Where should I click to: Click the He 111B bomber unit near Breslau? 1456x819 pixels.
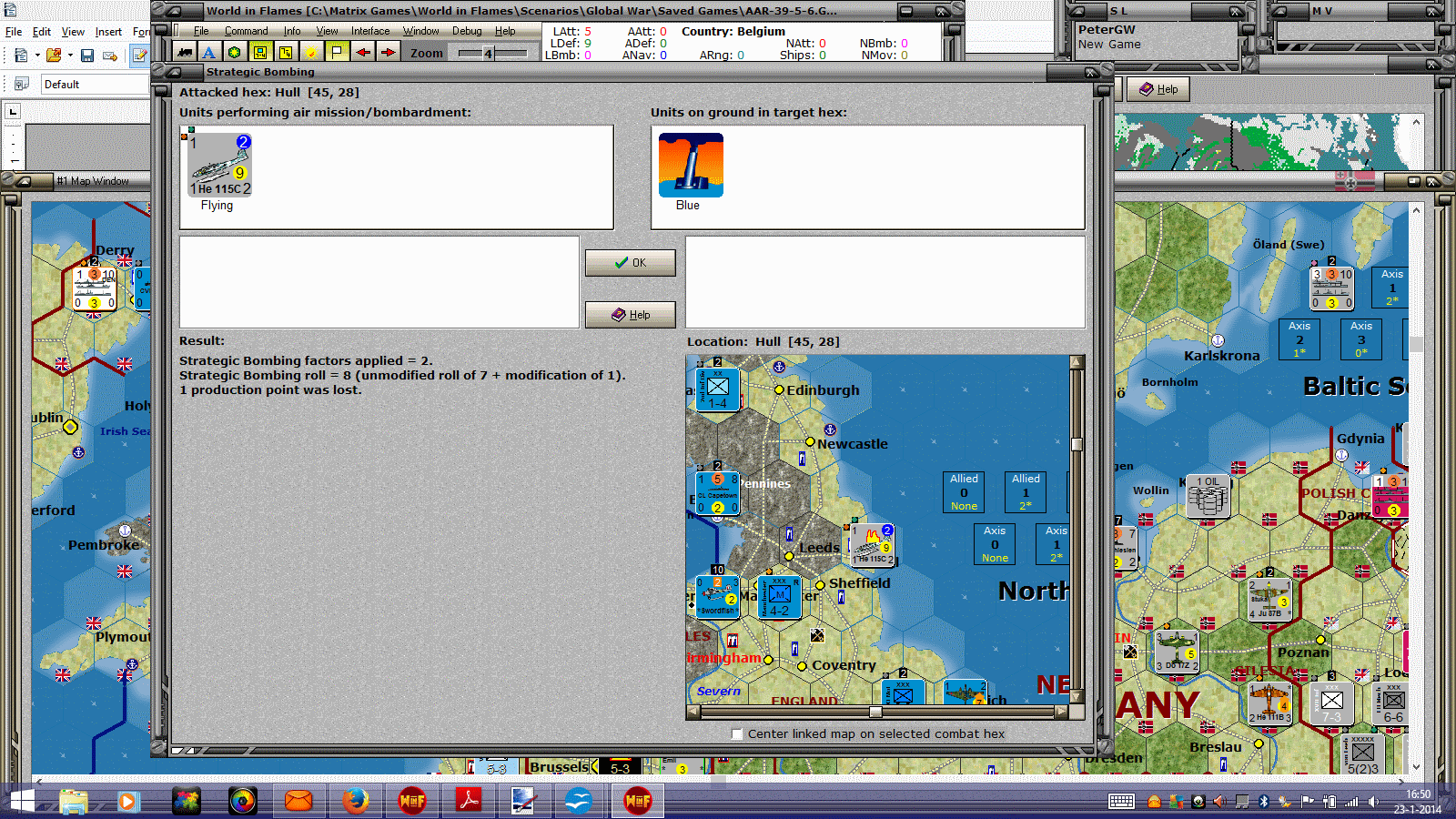pyautogui.click(x=1269, y=703)
